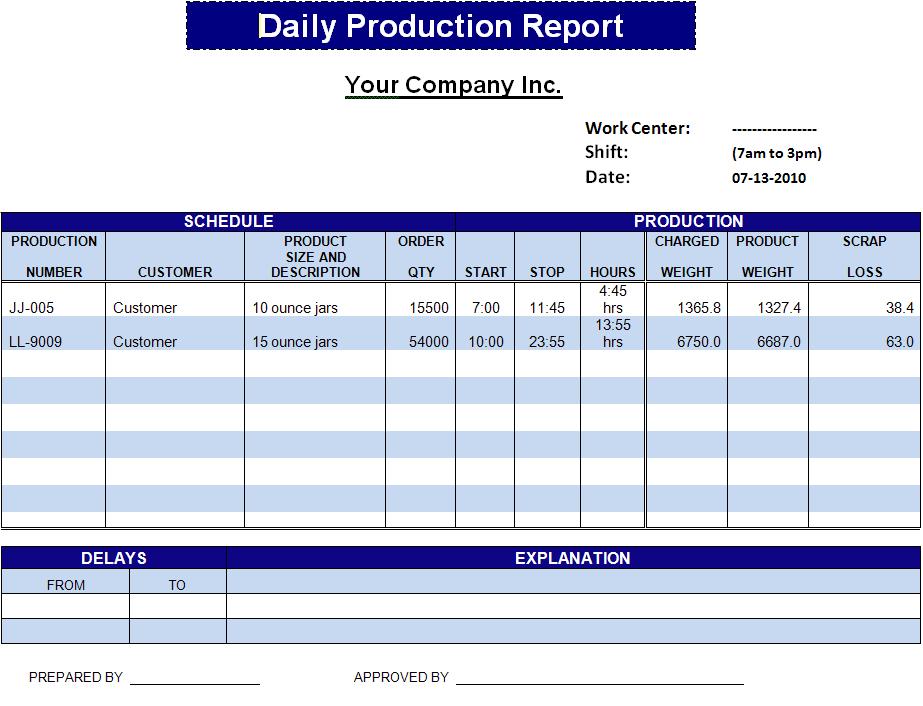Click the Work Center dashed value field
This screenshot has width=923, height=706.
774,129
